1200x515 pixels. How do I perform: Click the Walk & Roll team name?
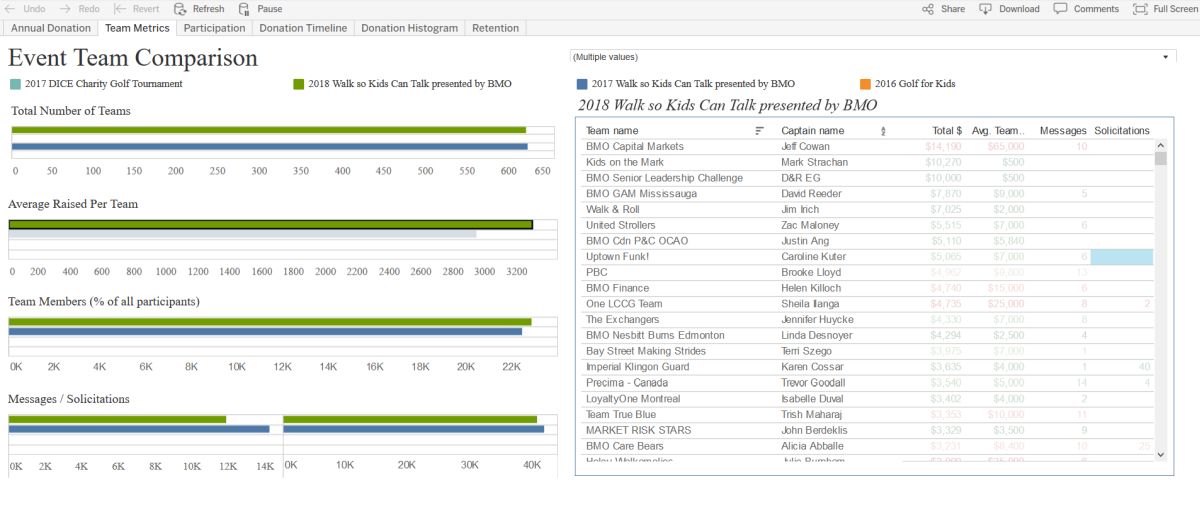(x=612, y=210)
